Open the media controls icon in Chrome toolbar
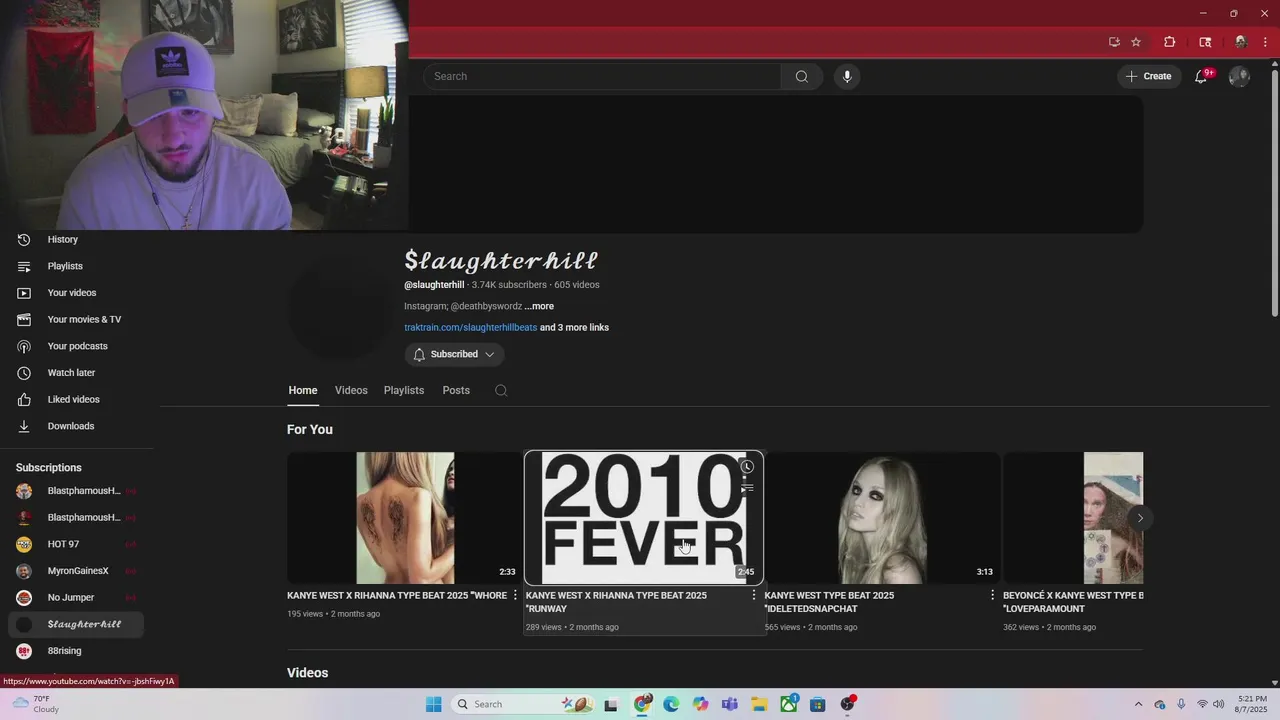This screenshot has width=1280, height=720. click(1205, 42)
